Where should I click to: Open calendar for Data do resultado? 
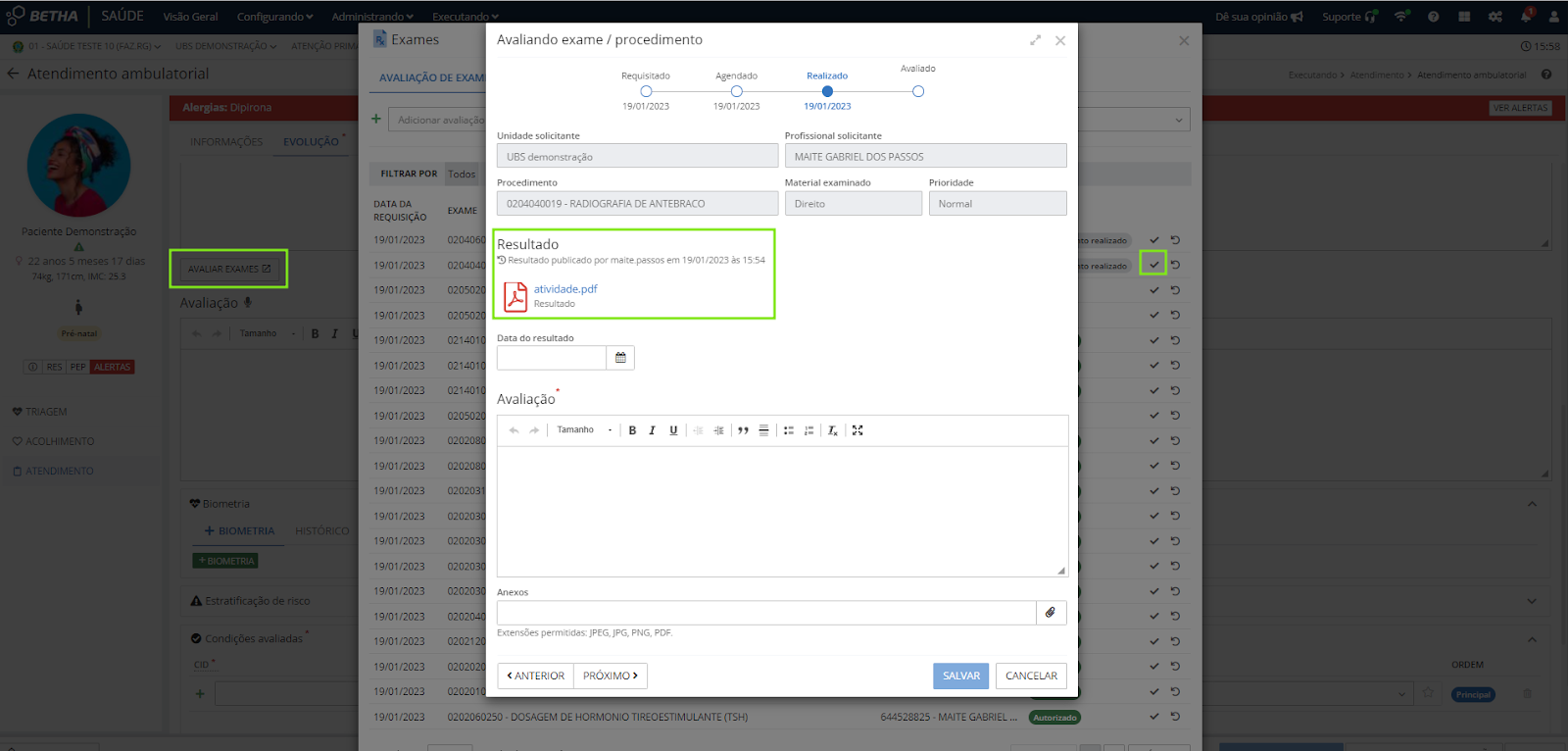click(x=620, y=358)
